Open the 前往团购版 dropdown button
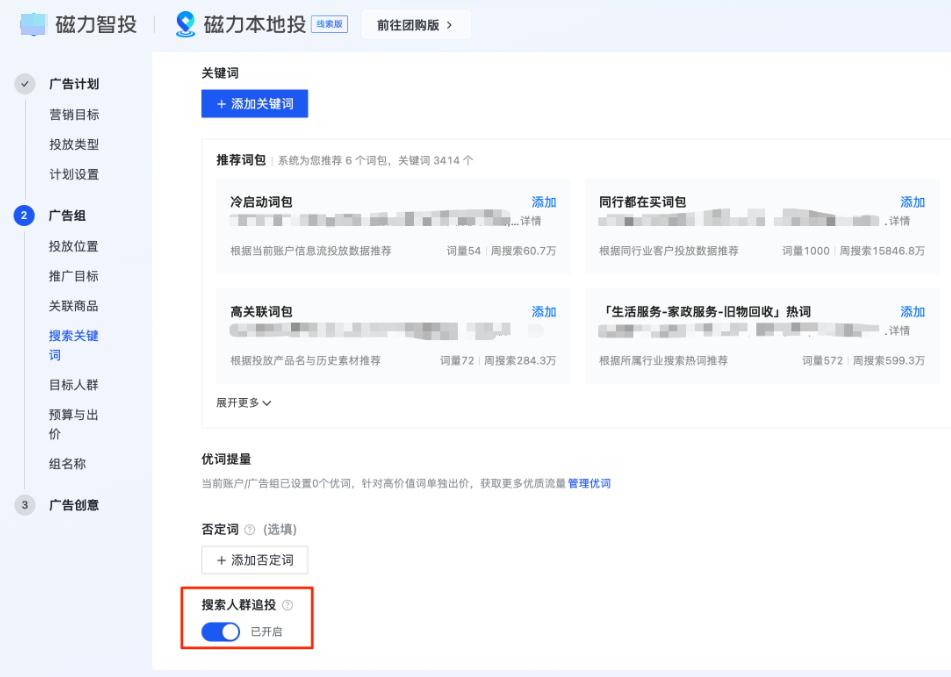The width and height of the screenshot is (951, 677). tap(415, 24)
